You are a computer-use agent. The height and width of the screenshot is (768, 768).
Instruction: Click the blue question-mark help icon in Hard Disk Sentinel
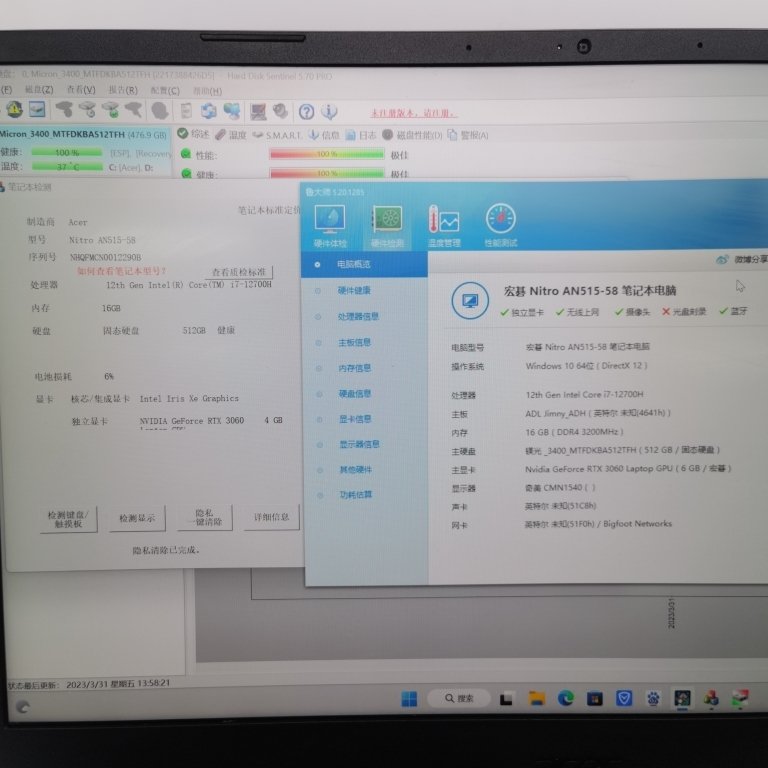click(x=307, y=112)
